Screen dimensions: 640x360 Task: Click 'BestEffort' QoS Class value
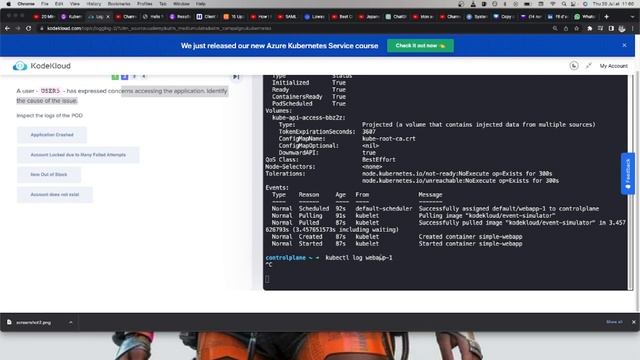[379, 160]
